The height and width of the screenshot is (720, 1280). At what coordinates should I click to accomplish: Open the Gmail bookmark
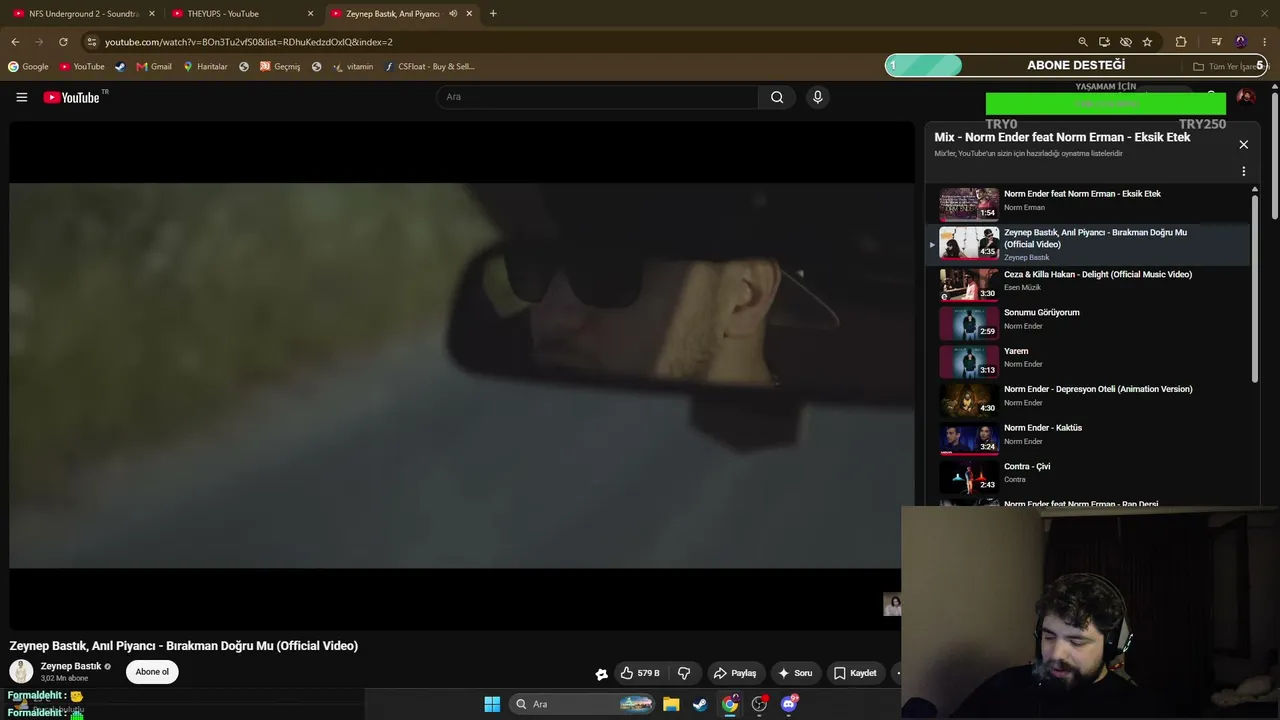pos(154,67)
